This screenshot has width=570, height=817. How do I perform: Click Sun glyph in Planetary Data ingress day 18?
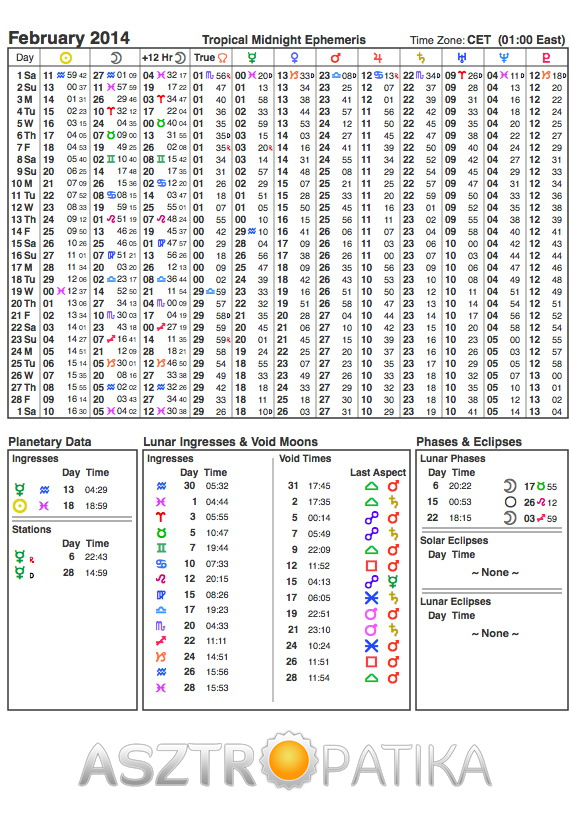[x=20, y=505]
